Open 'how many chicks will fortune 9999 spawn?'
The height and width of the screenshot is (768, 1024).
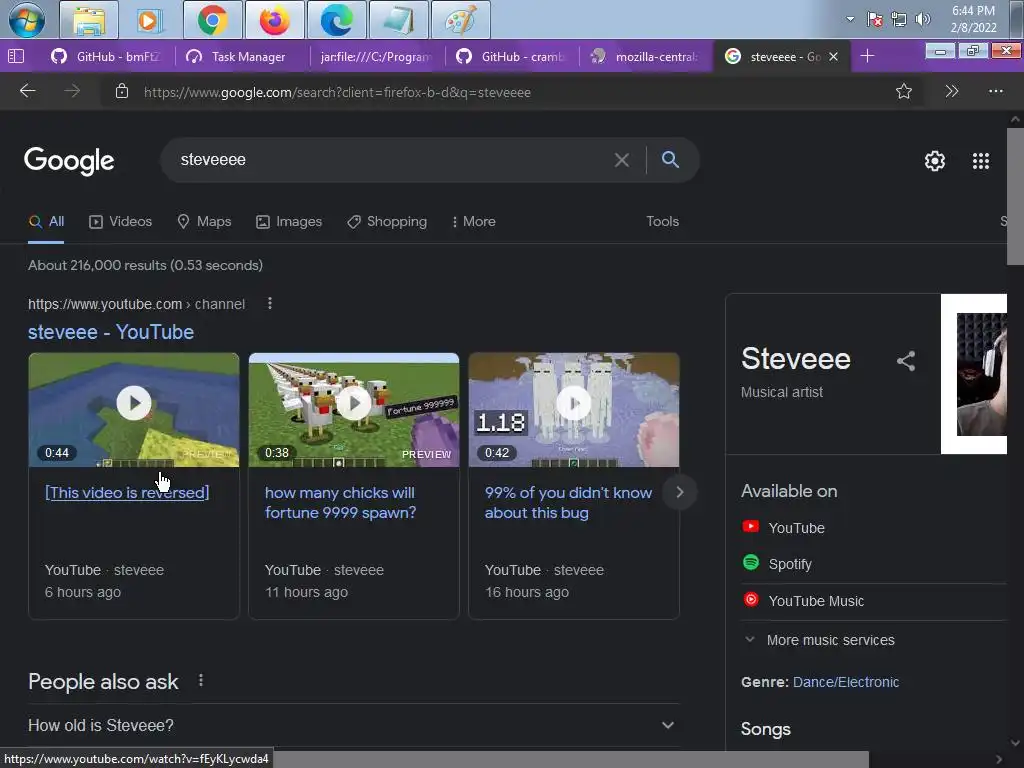pyautogui.click(x=340, y=503)
